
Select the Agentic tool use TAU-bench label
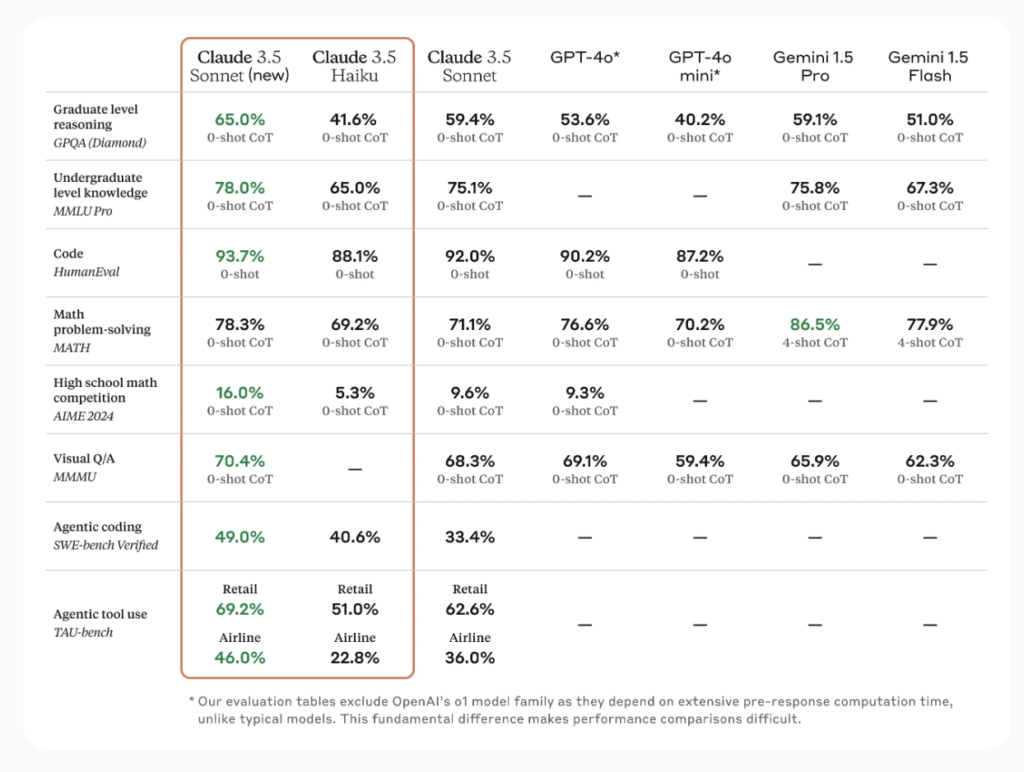(100, 622)
